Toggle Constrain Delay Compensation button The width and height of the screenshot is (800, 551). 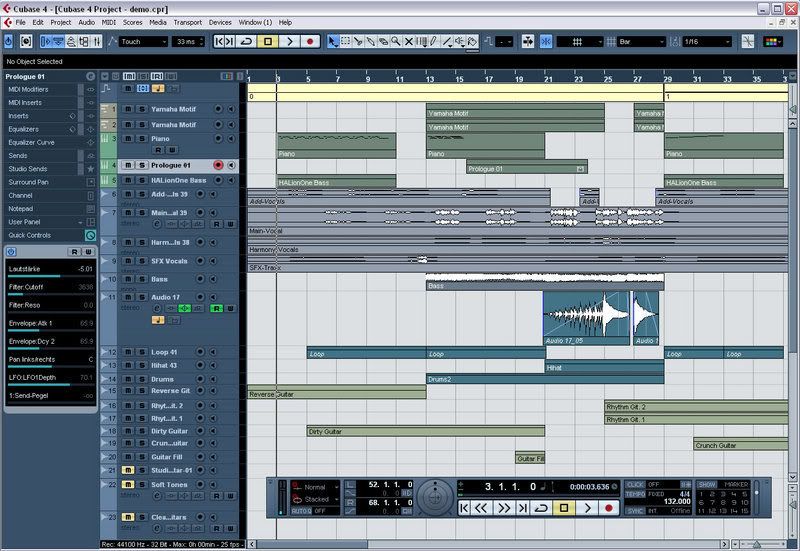pyautogui.click(x=26, y=41)
